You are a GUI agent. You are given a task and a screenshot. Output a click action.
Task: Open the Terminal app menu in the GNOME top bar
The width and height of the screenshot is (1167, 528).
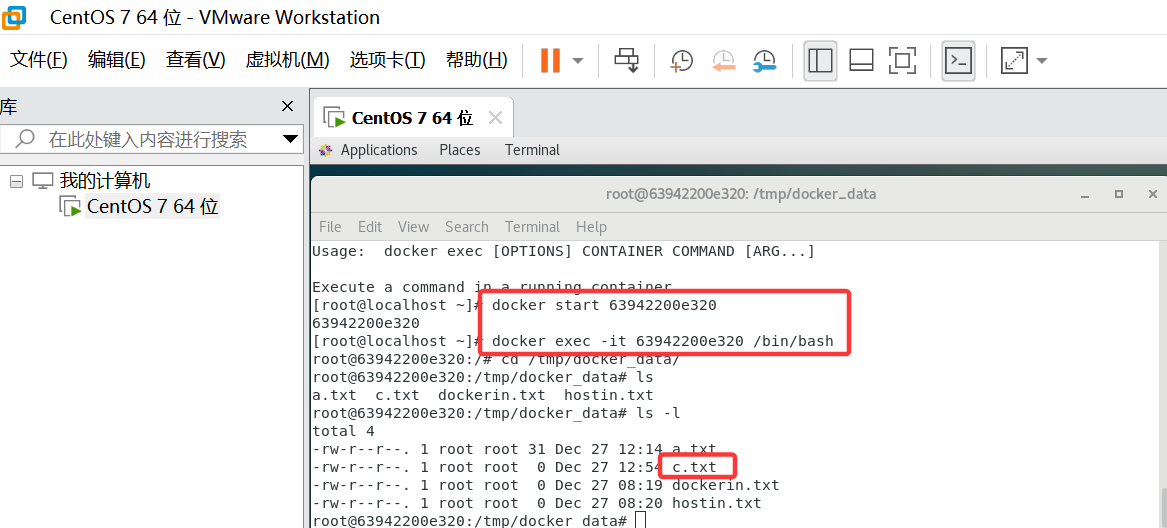(532, 150)
